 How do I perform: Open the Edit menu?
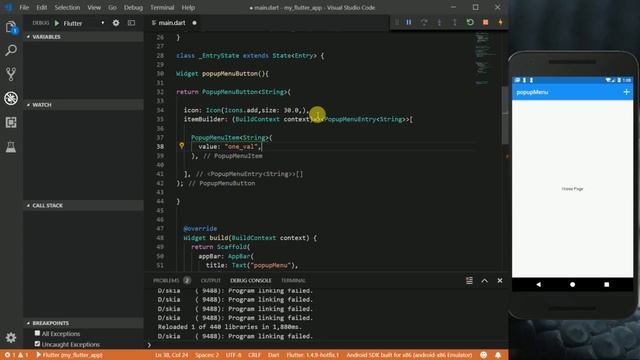coord(41,7)
